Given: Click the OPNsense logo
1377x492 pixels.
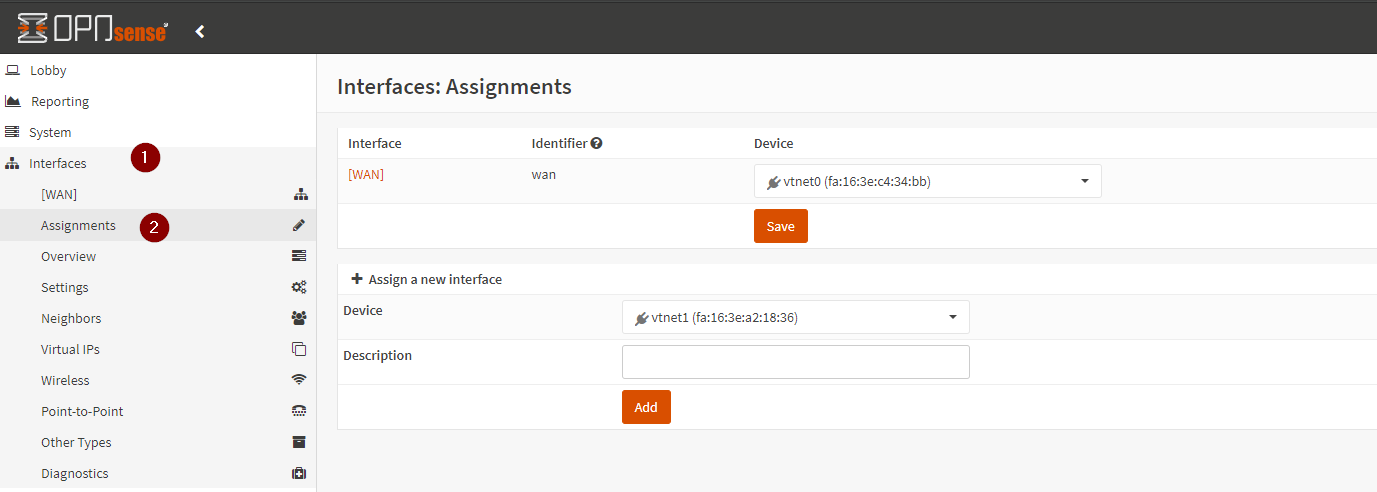Looking at the screenshot, I should [92, 30].
